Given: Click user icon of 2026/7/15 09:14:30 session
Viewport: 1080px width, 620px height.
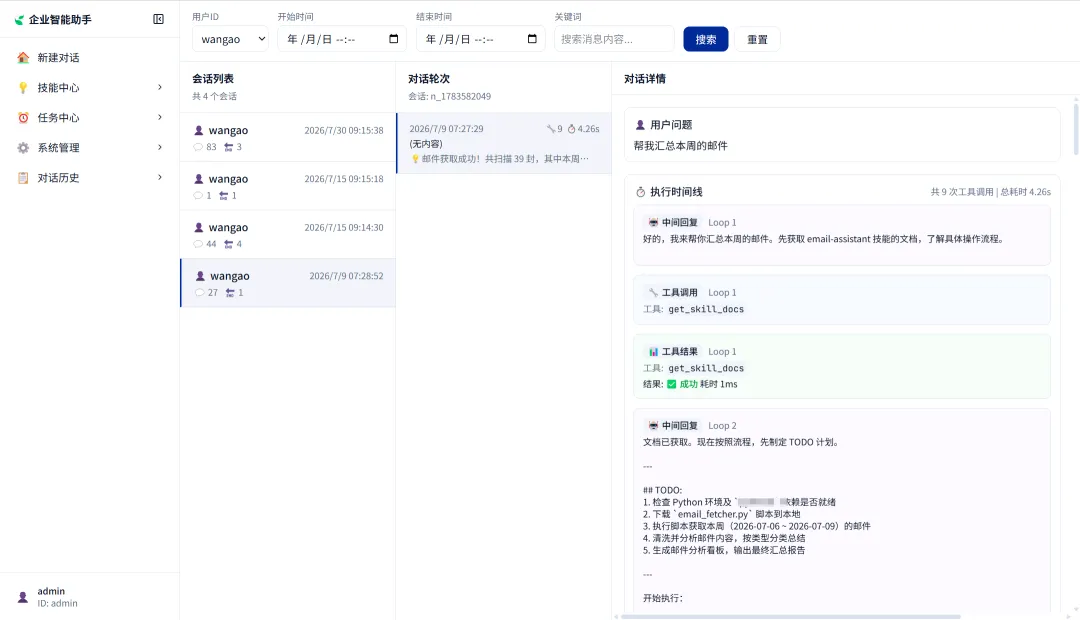Looking at the screenshot, I should click(199, 227).
